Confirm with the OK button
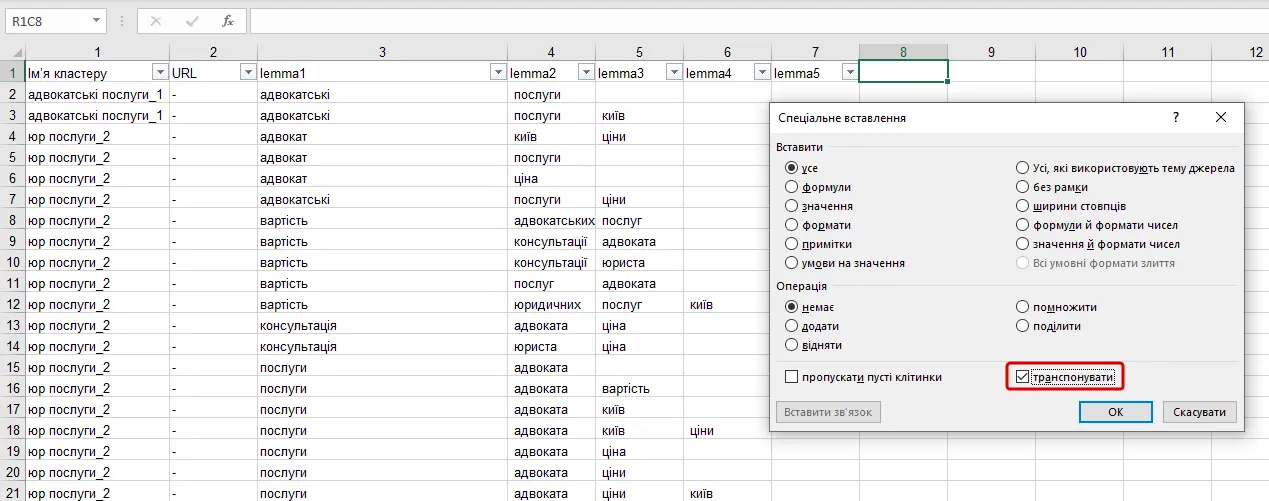 coord(1116,412)
